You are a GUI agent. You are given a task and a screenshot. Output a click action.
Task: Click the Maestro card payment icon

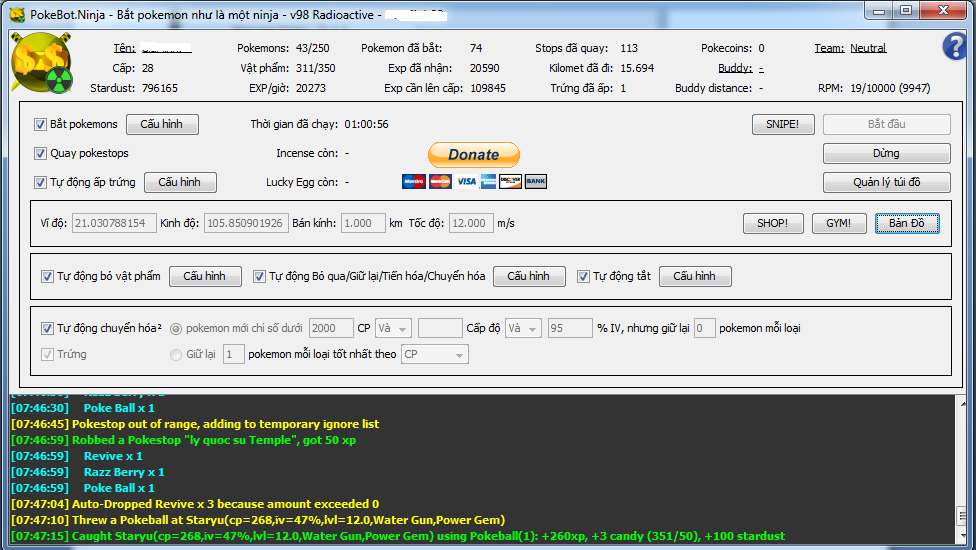pyautogui.click(x=414, y=182)
